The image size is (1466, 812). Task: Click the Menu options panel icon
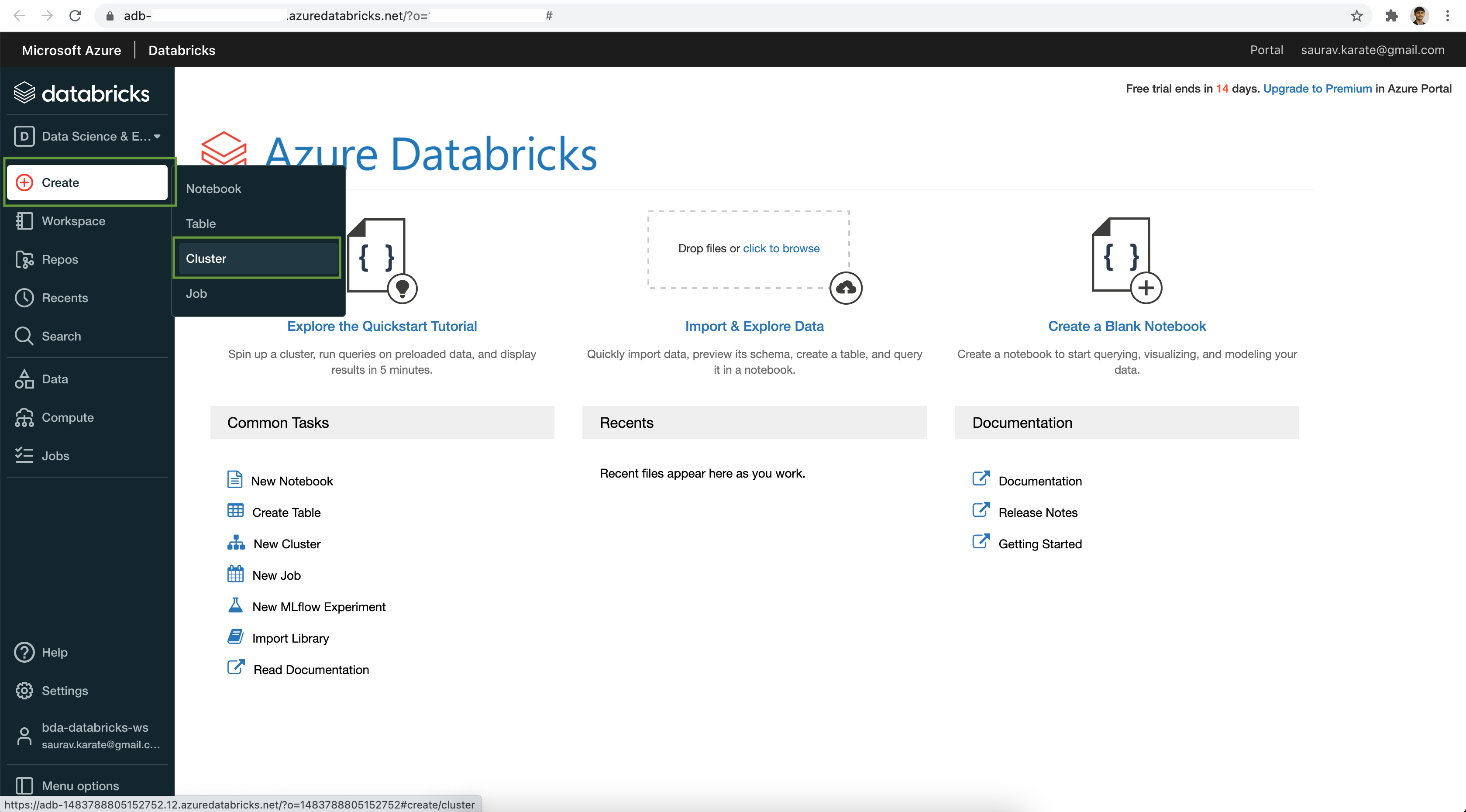point(24,786)
